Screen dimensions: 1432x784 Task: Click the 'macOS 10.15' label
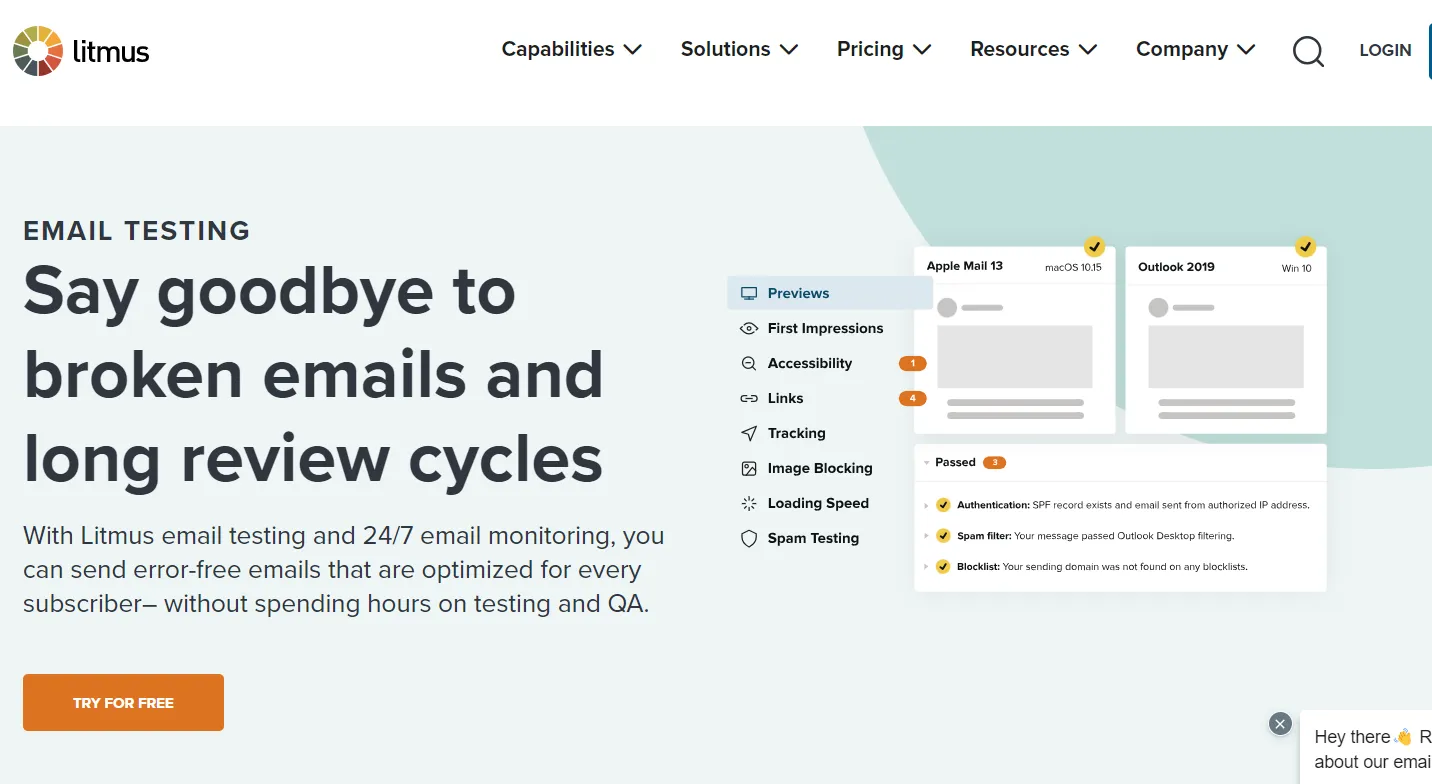1073,268
